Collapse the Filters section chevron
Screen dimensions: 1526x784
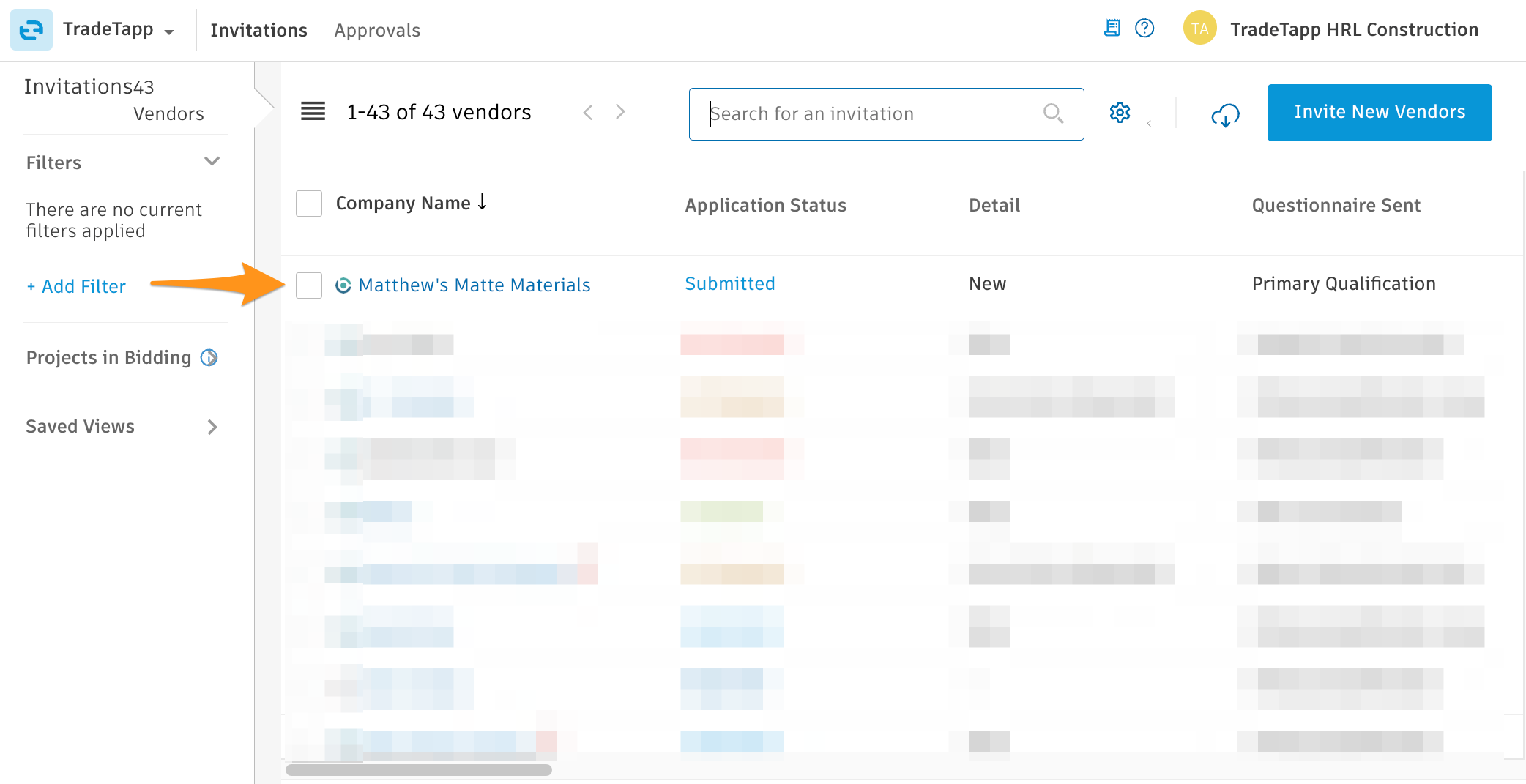[212, 161]
